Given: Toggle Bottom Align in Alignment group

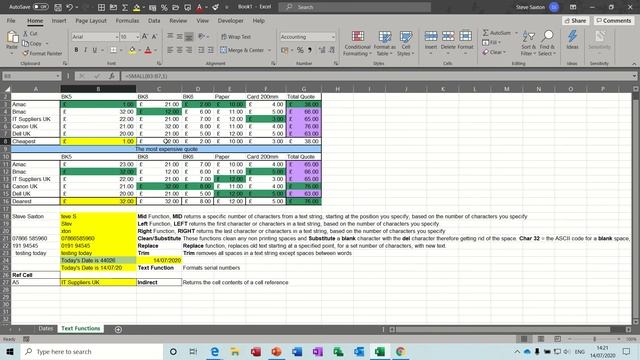Looking at the screenshot, I should 189,37.
